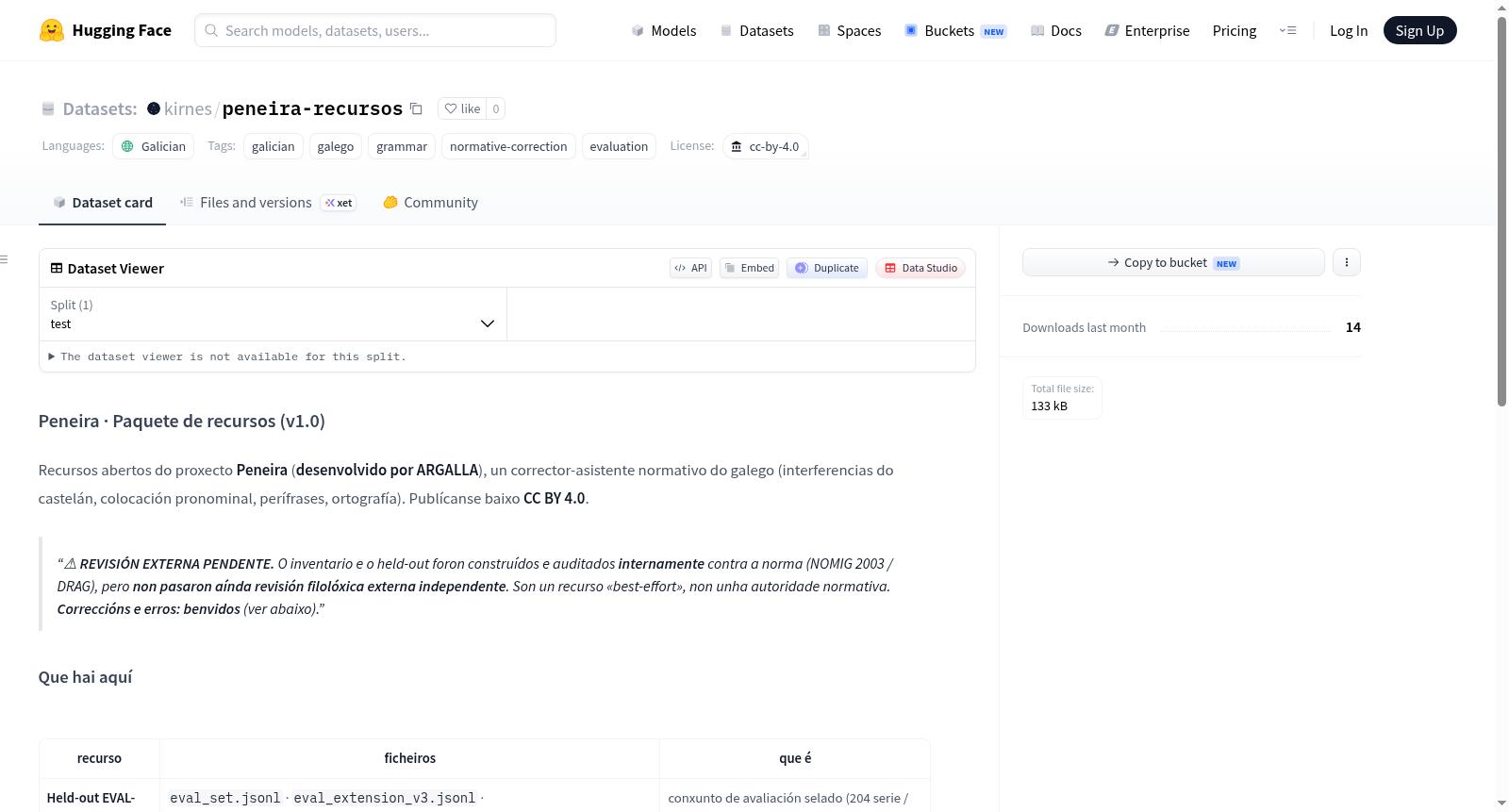Open Data Studio
This screenshot has width=1509, height=812.
(x=920, y=268)
